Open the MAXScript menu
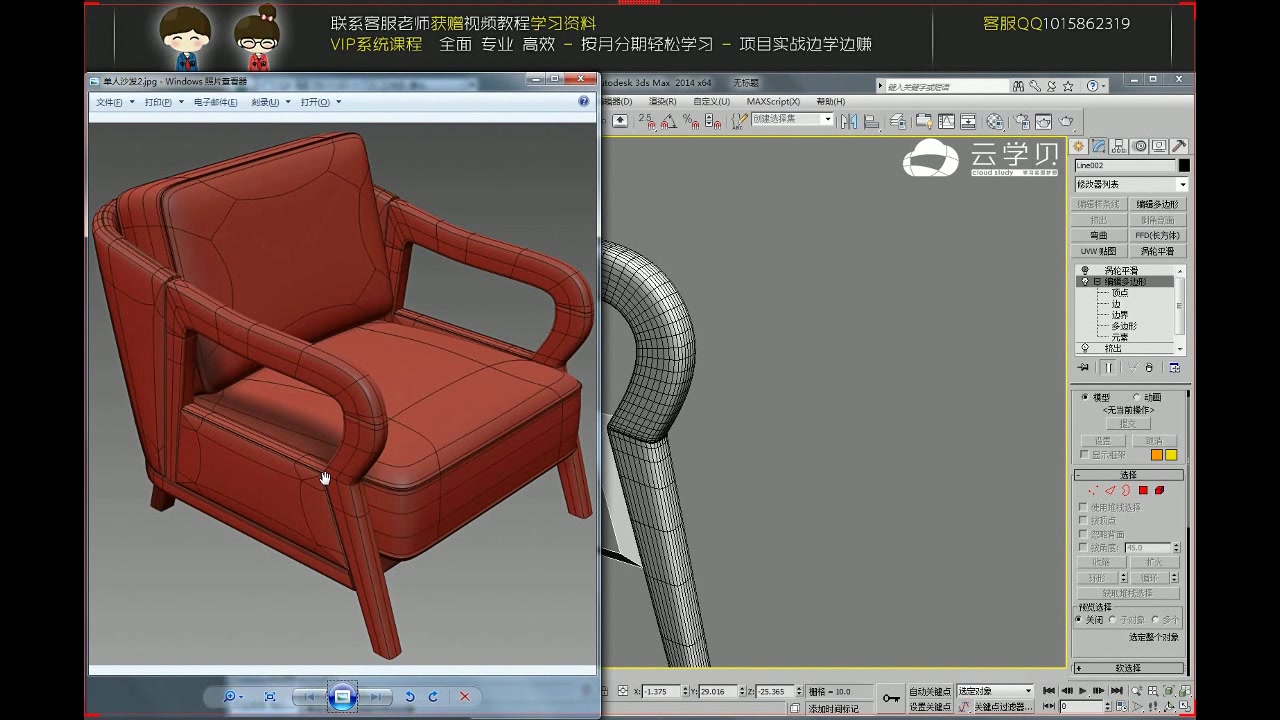 coord(775,101)
